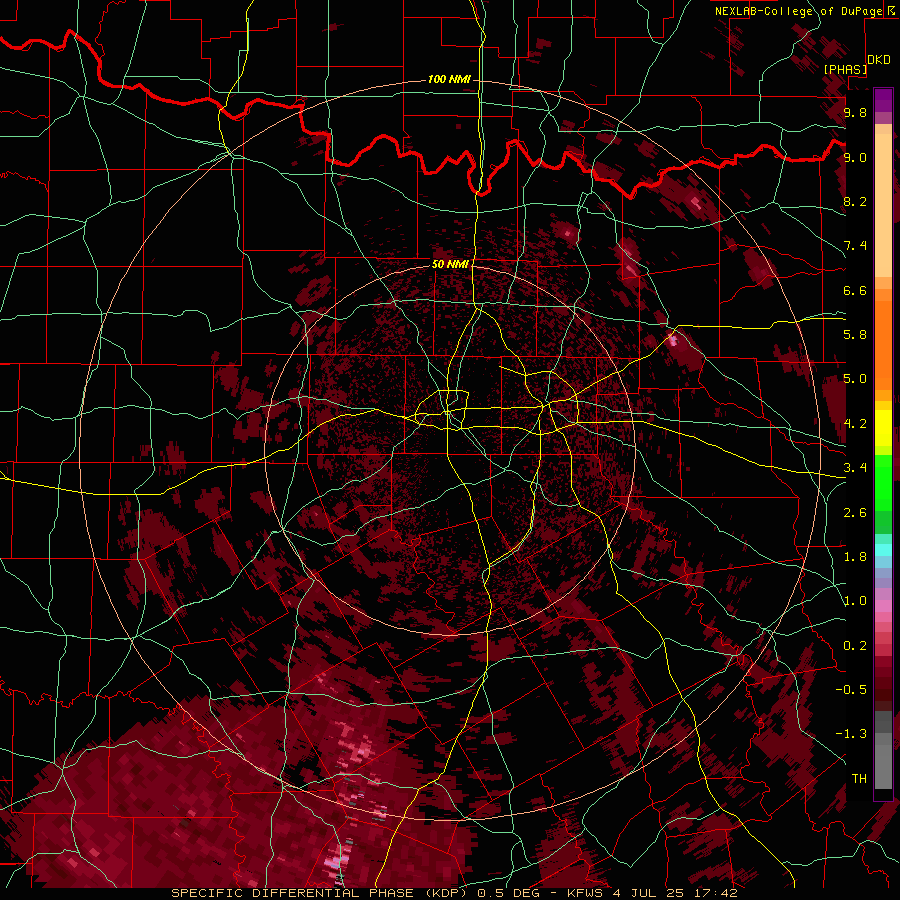
Task: Click the "DKD" legend unit label
Action: [x=879, y=60]
